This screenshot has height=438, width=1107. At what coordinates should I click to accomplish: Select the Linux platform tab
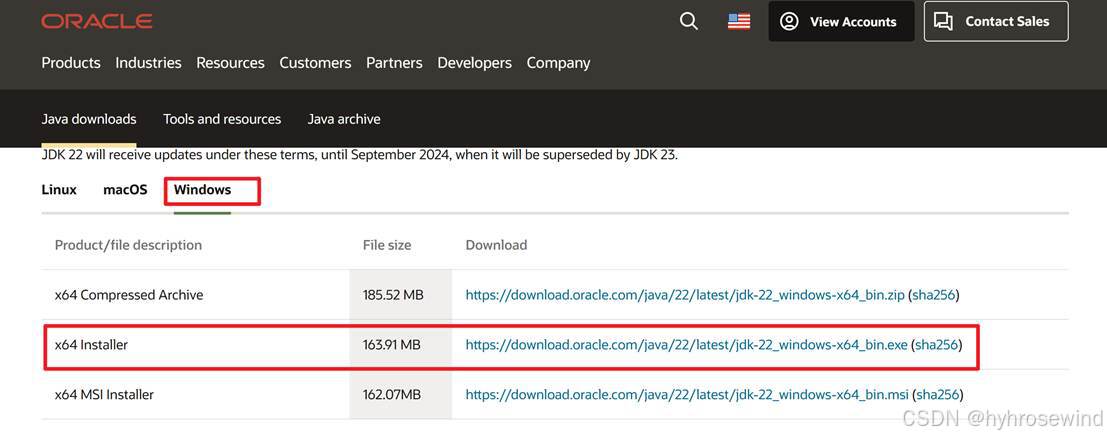click(x=59, y=189)
